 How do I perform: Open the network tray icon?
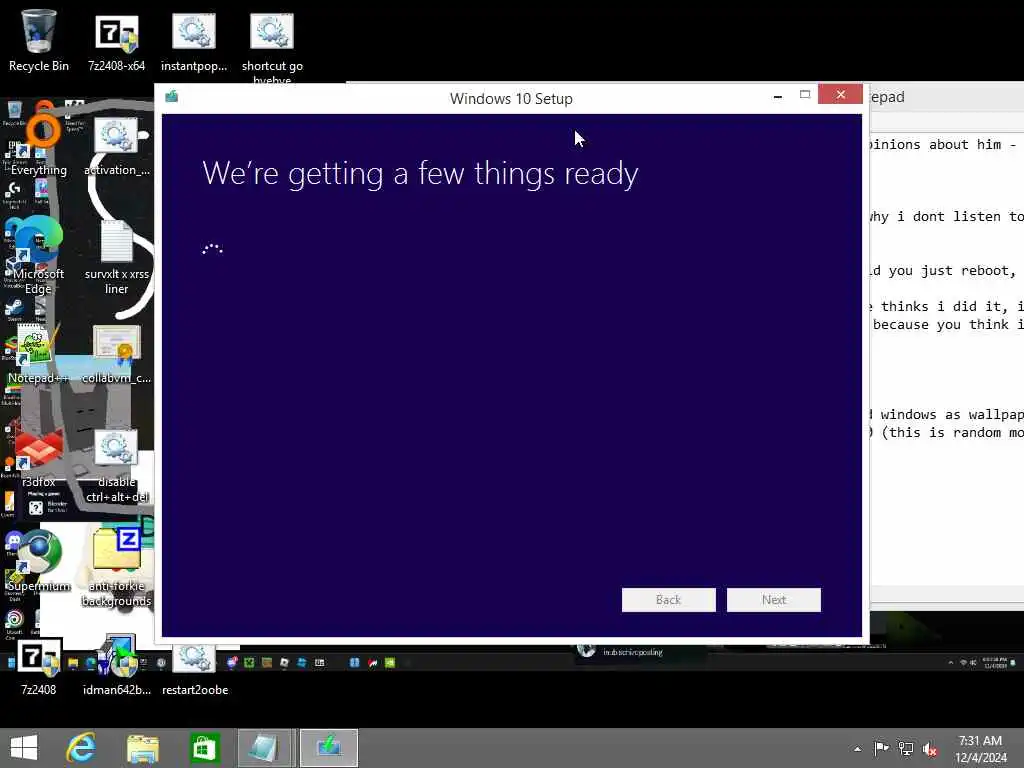coord(906,748)
